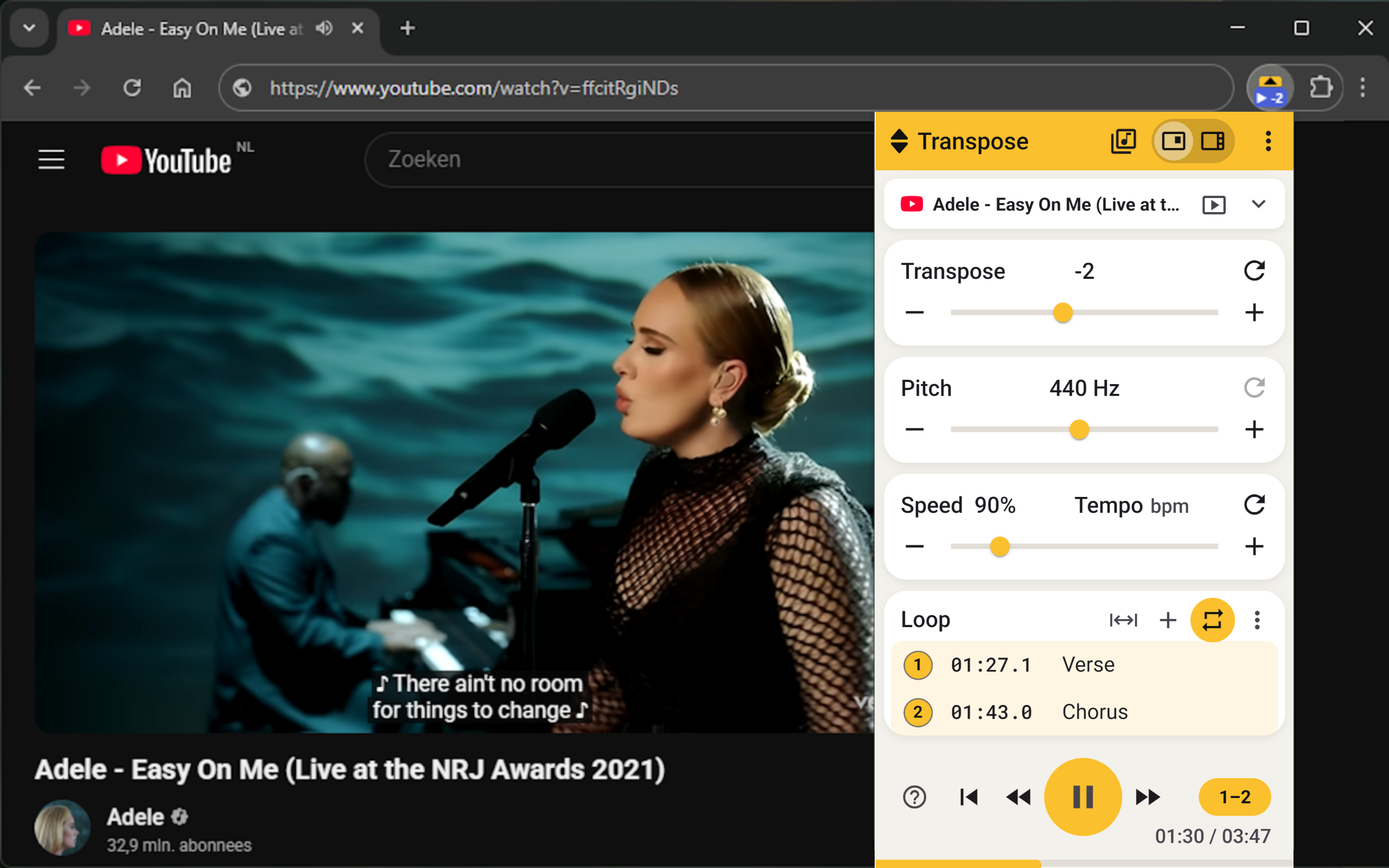The image size is (1389, 868).
Task: Open the browser extensions puzzle icon
Action: (x=1321, y=88)
